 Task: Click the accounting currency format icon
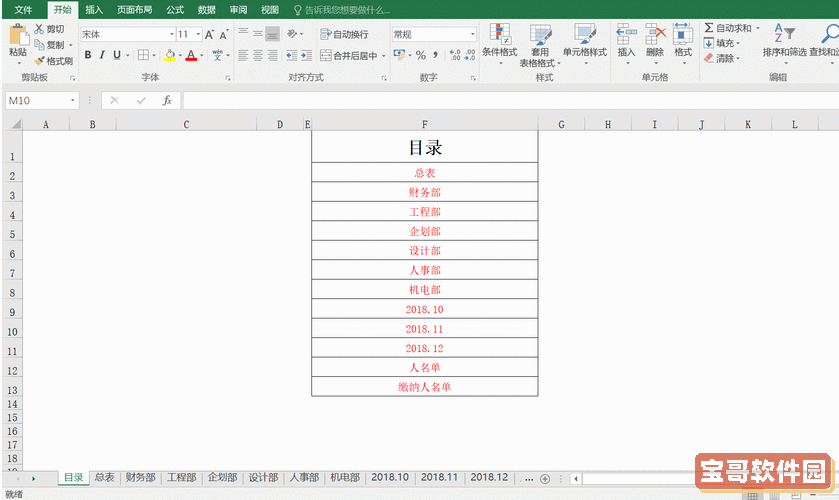click(x=399, y=55)
